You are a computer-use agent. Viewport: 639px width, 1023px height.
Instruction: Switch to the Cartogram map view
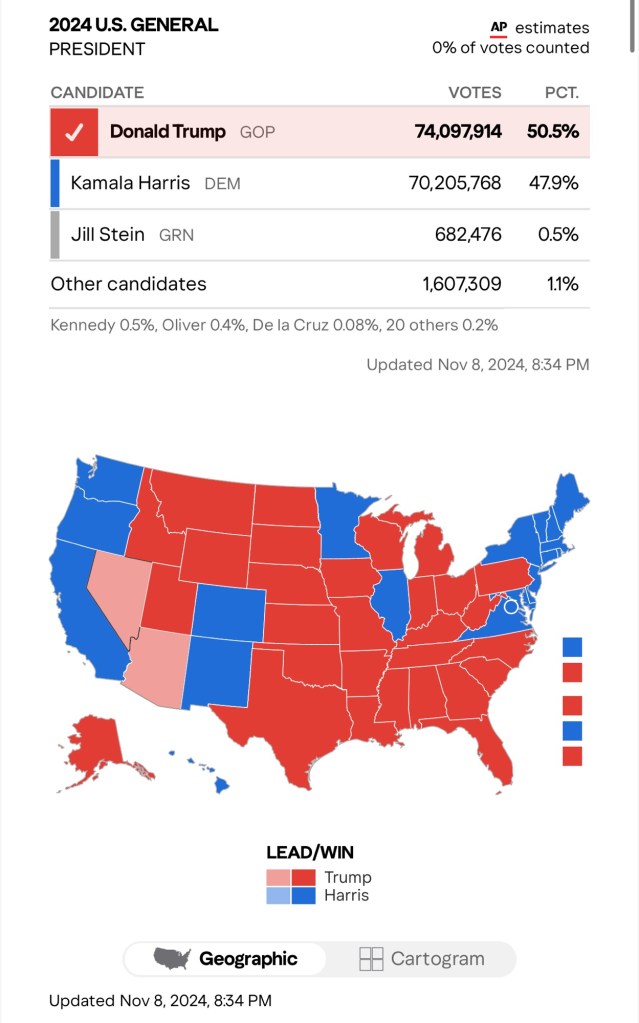(x=422, y=959)
